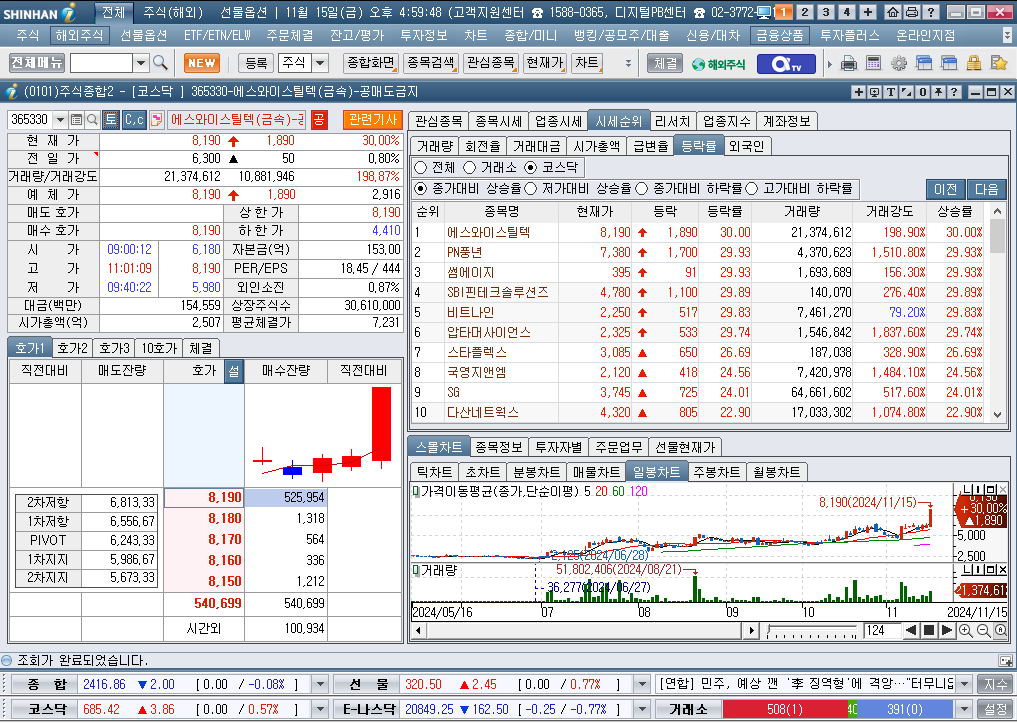This screenshot has height=723, width=1017.
Task: Open the 코스닥 index ticker dropdown arrow
Action: 320,709
